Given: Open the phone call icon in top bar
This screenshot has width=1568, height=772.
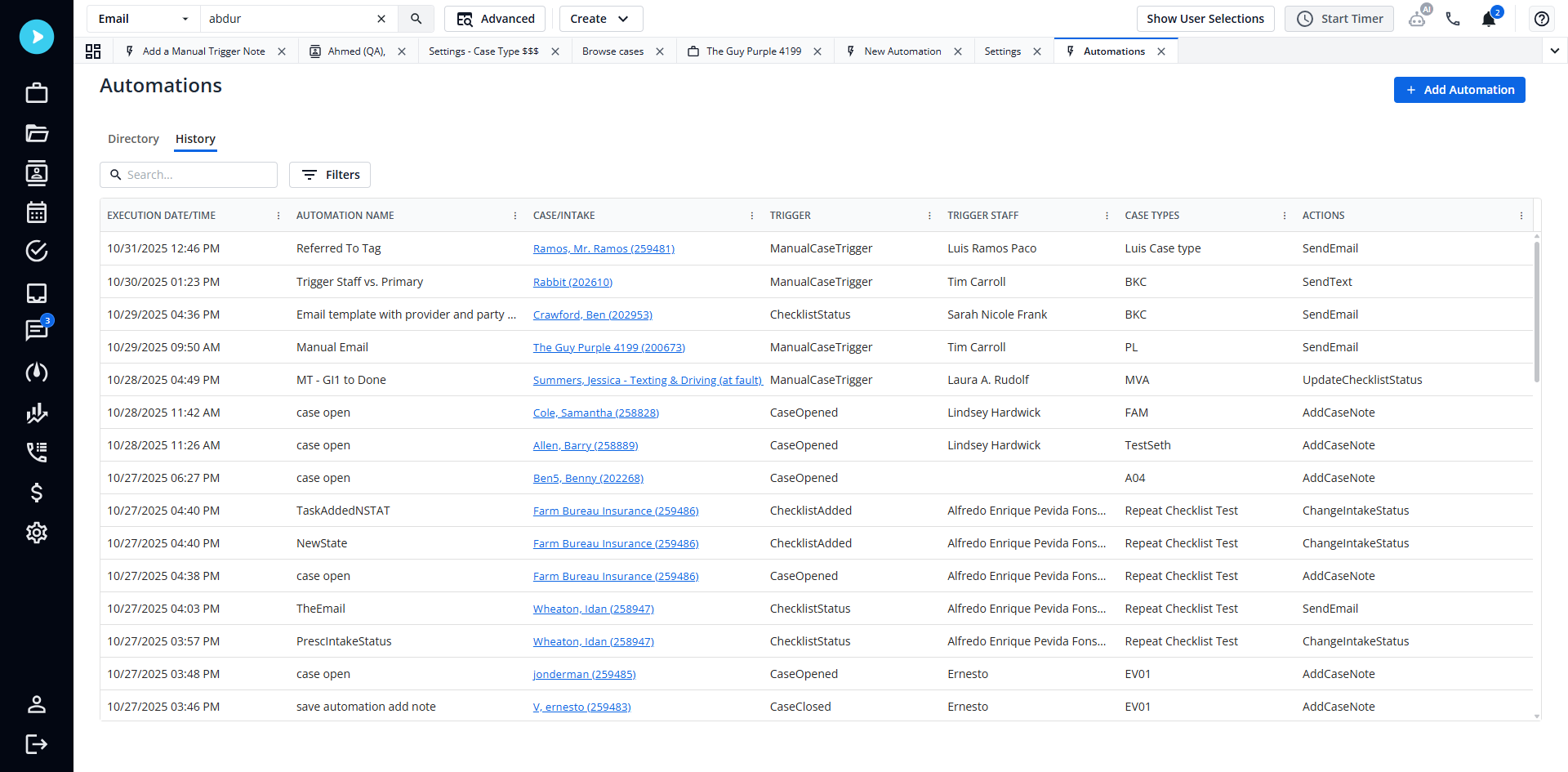Looking at the screenshot, I should click(1454, 18).
